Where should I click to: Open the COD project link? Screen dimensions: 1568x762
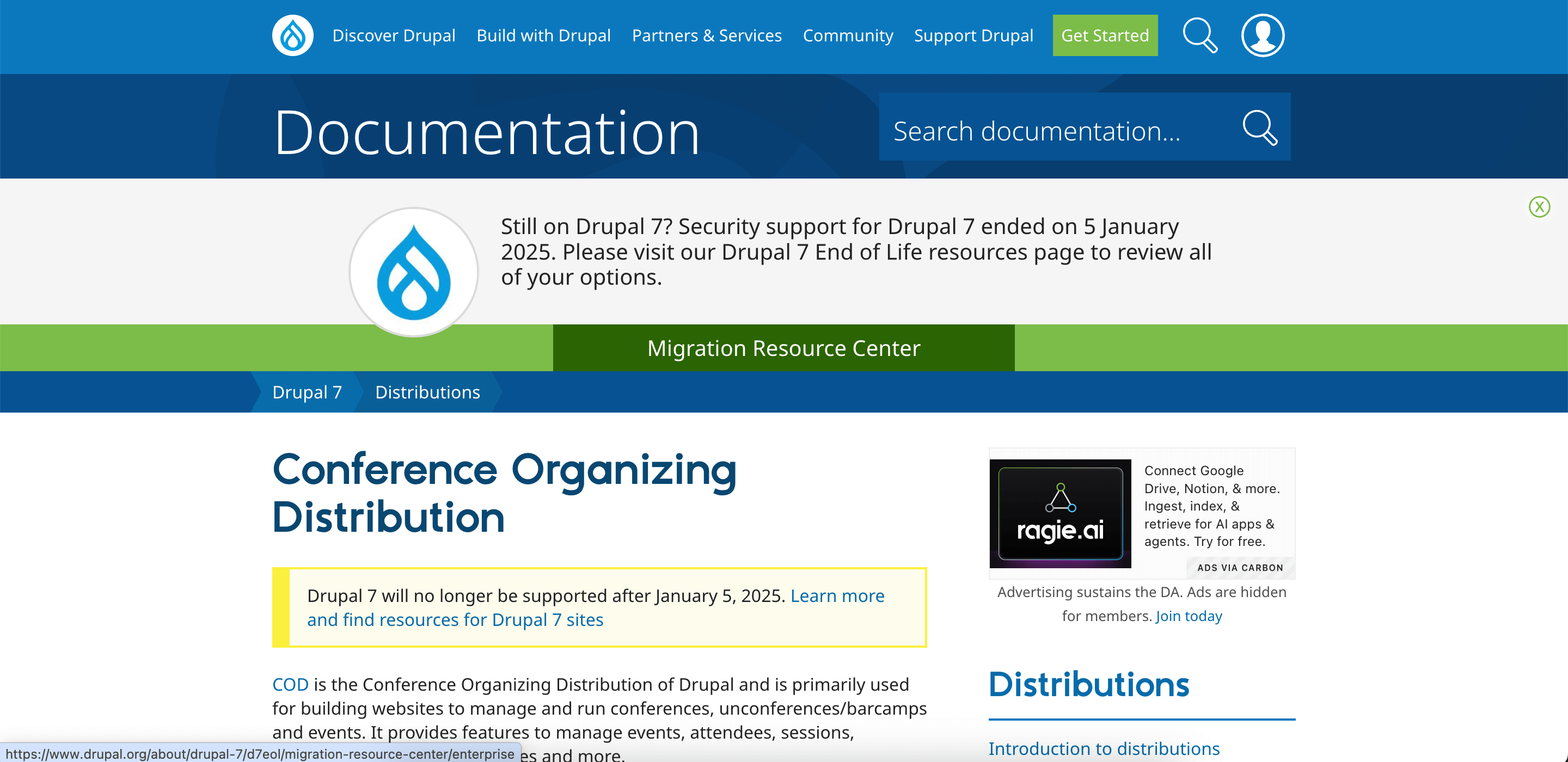pyautogui.click(x=290, y=684)
